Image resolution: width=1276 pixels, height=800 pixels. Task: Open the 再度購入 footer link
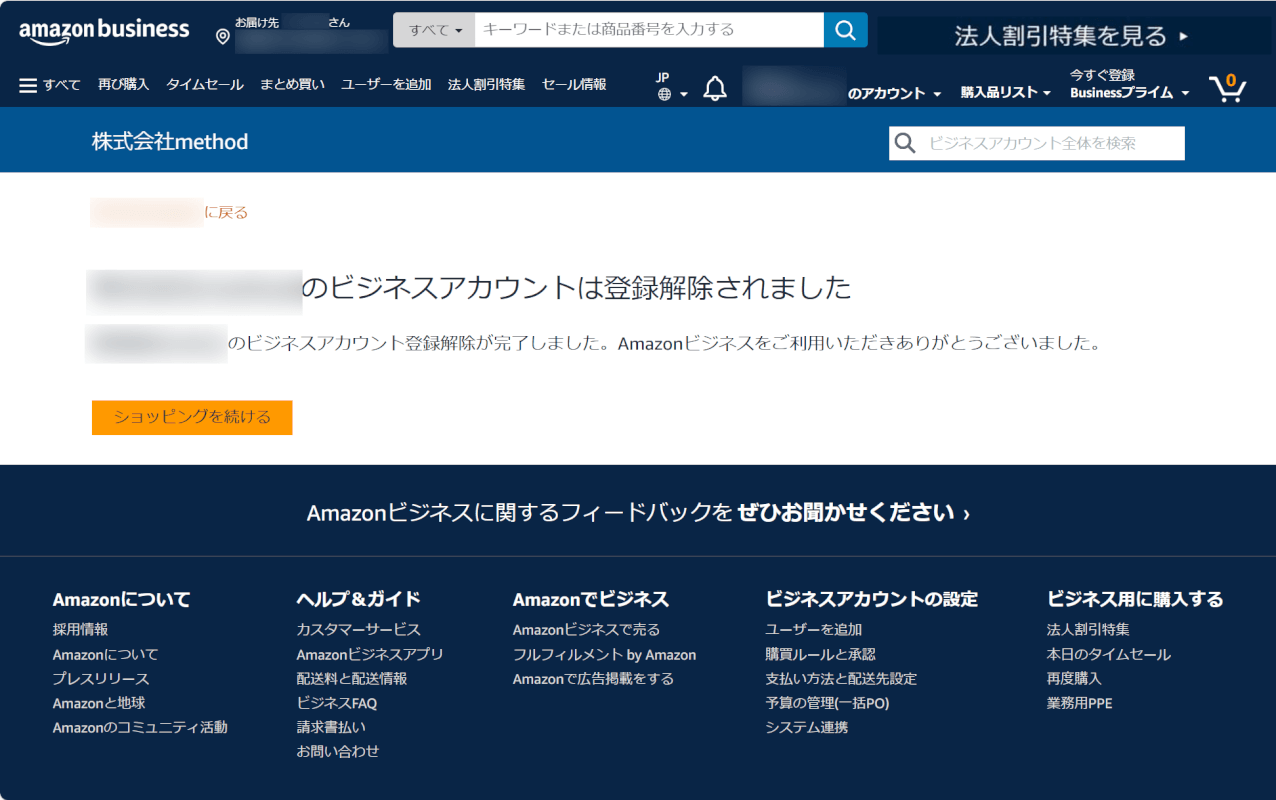click(x=1074, y=679)
